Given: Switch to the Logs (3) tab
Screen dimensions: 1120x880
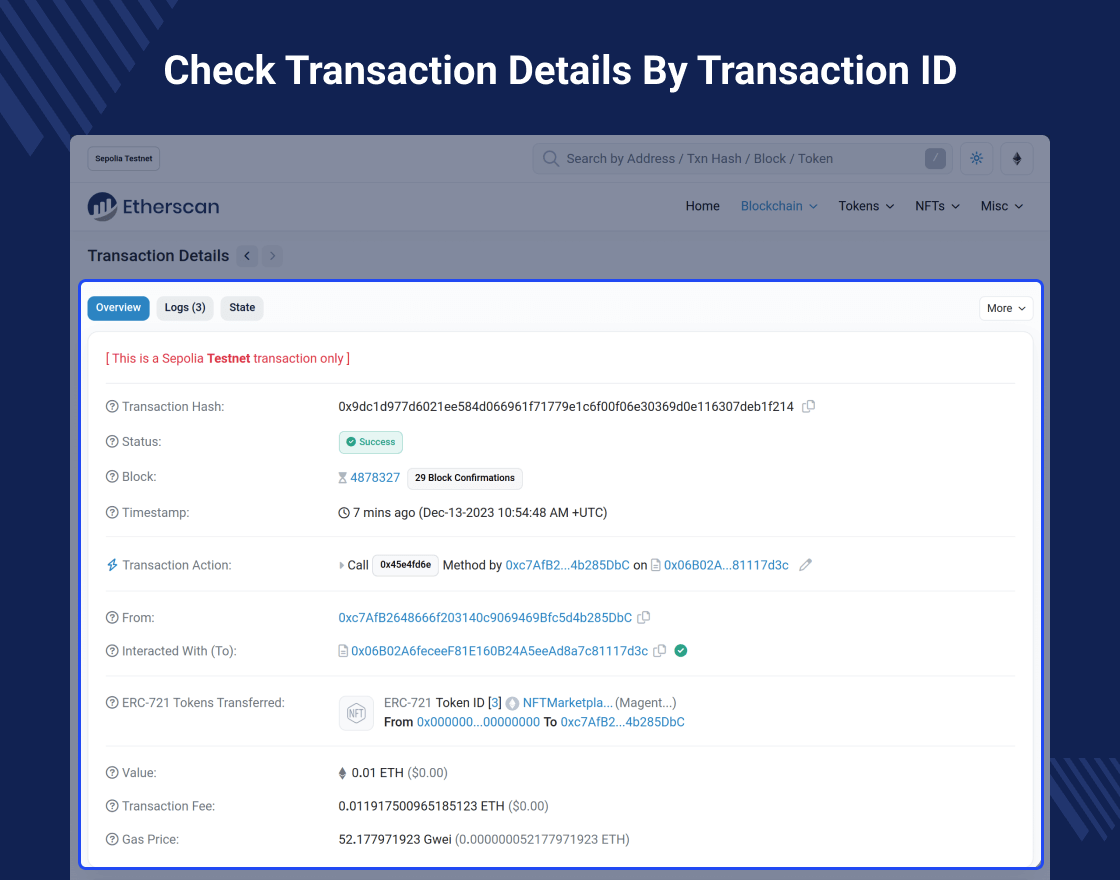Looking at the screenshot, I should [x=185, y=308].
